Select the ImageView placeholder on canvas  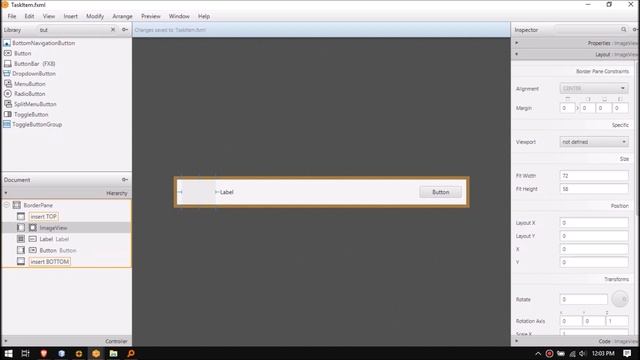pos(198,192)
